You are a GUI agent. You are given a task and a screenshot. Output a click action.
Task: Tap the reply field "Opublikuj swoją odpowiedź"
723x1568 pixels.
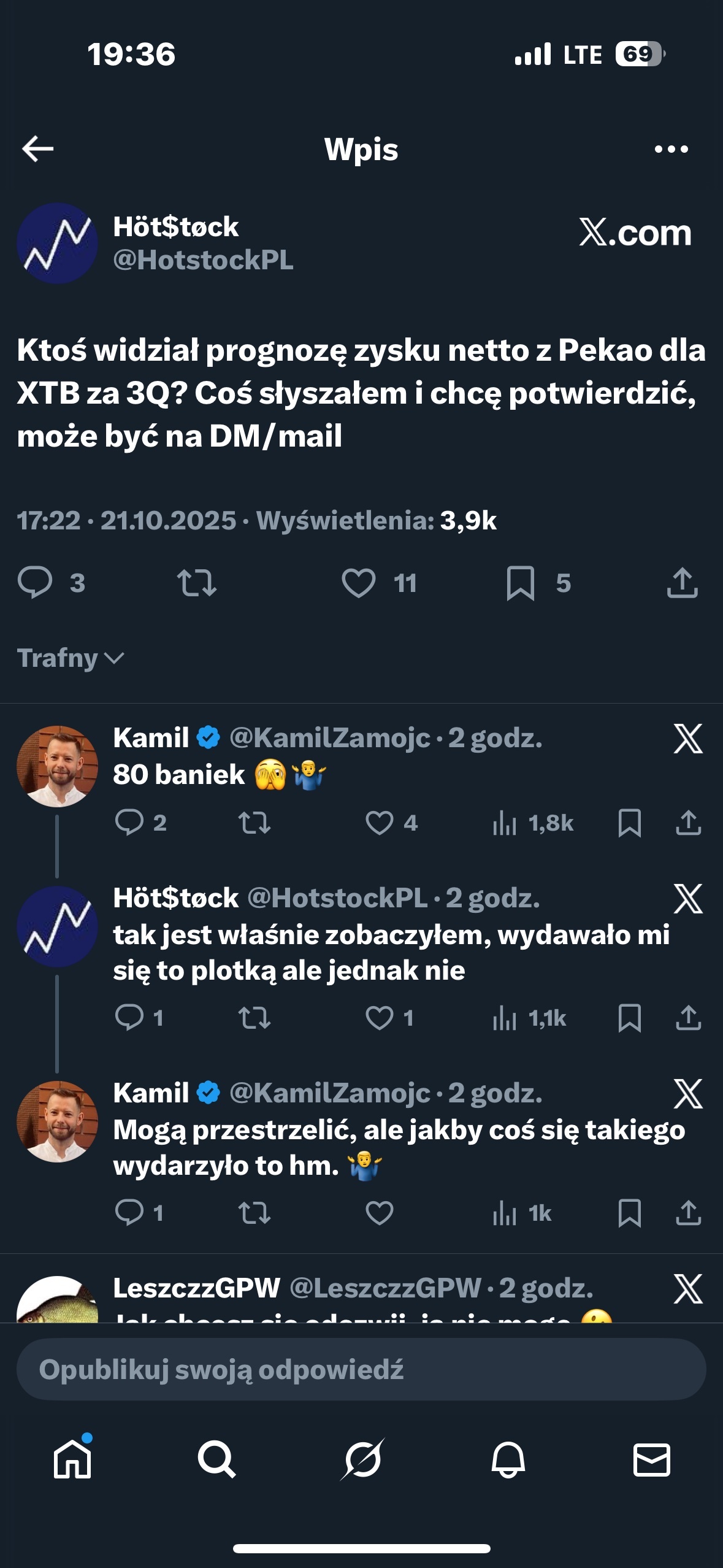[x=361, y=1369]
